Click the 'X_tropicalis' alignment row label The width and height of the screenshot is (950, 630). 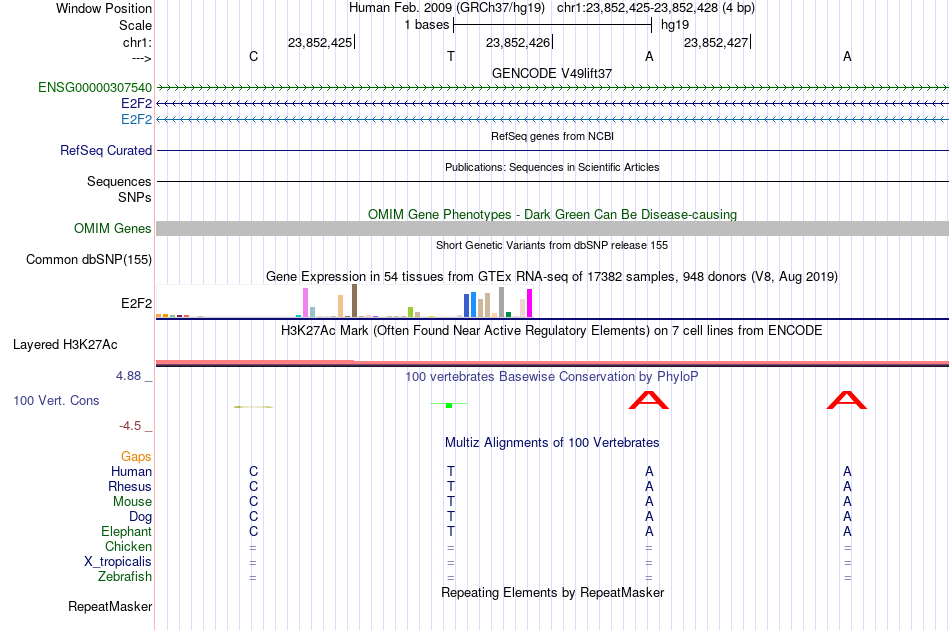pos(118,562)
